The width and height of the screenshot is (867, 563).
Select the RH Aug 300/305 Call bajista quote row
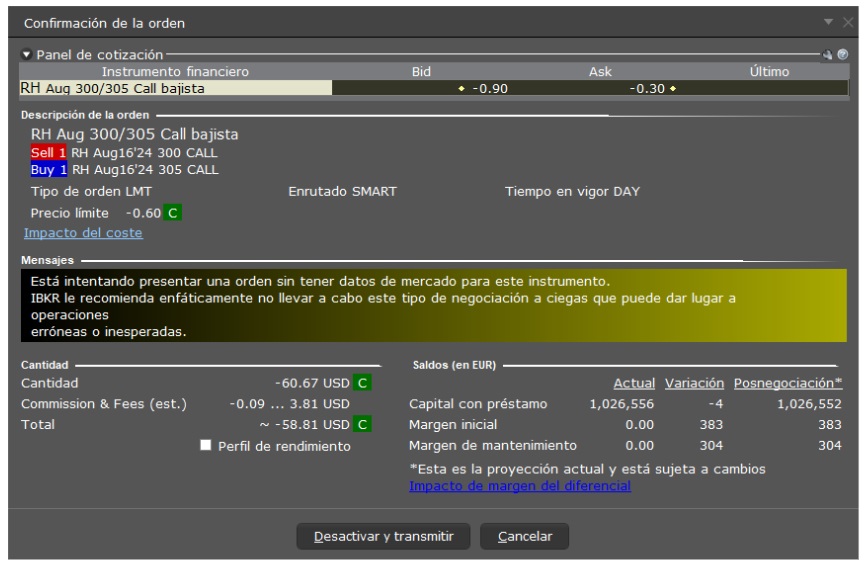coord(434,88)
